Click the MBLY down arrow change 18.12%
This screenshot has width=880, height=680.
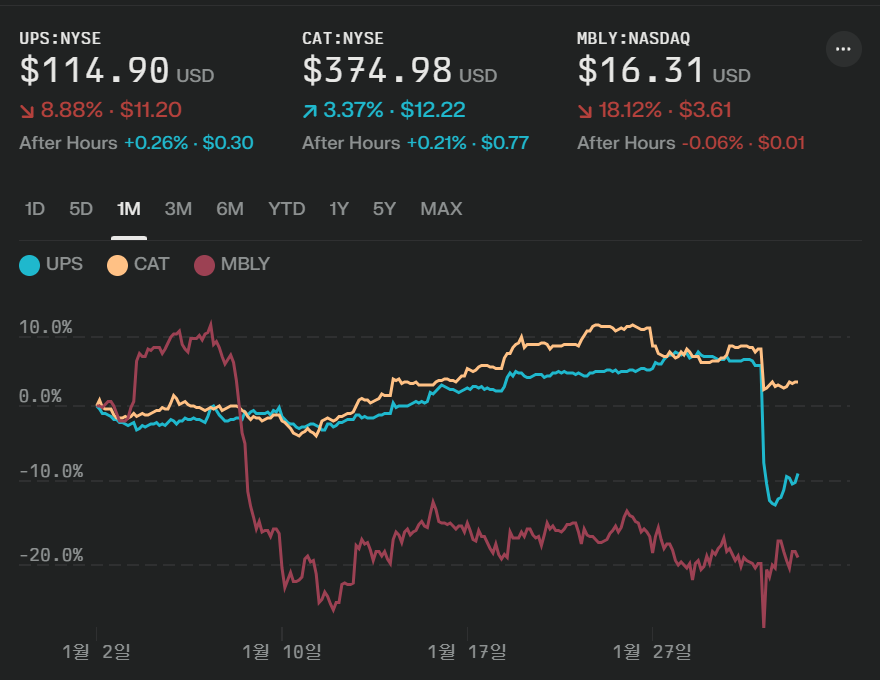point(620,110)
